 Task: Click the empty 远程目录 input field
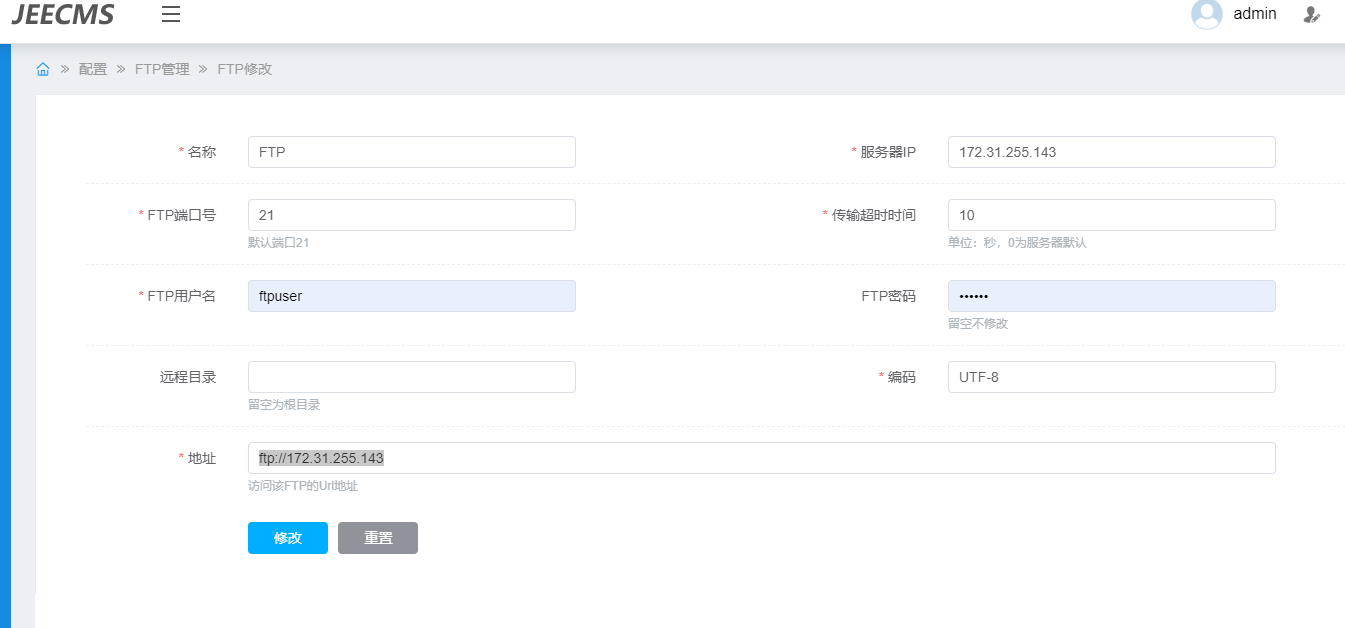point(411,377)
